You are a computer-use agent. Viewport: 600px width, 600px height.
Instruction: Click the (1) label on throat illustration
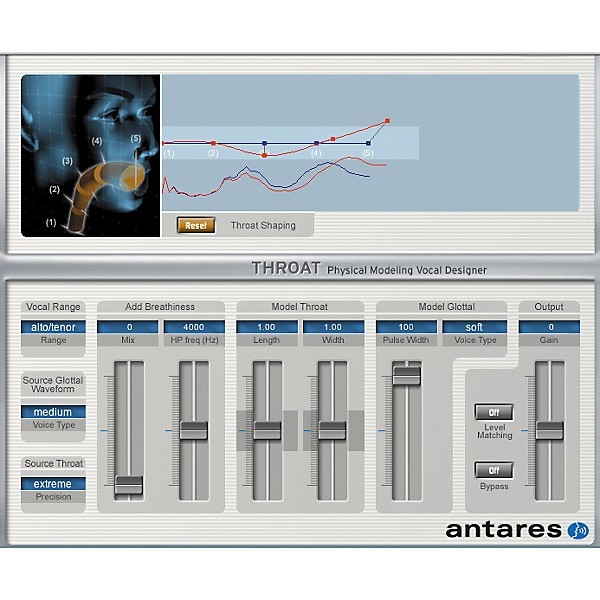(x=51, y=222)
